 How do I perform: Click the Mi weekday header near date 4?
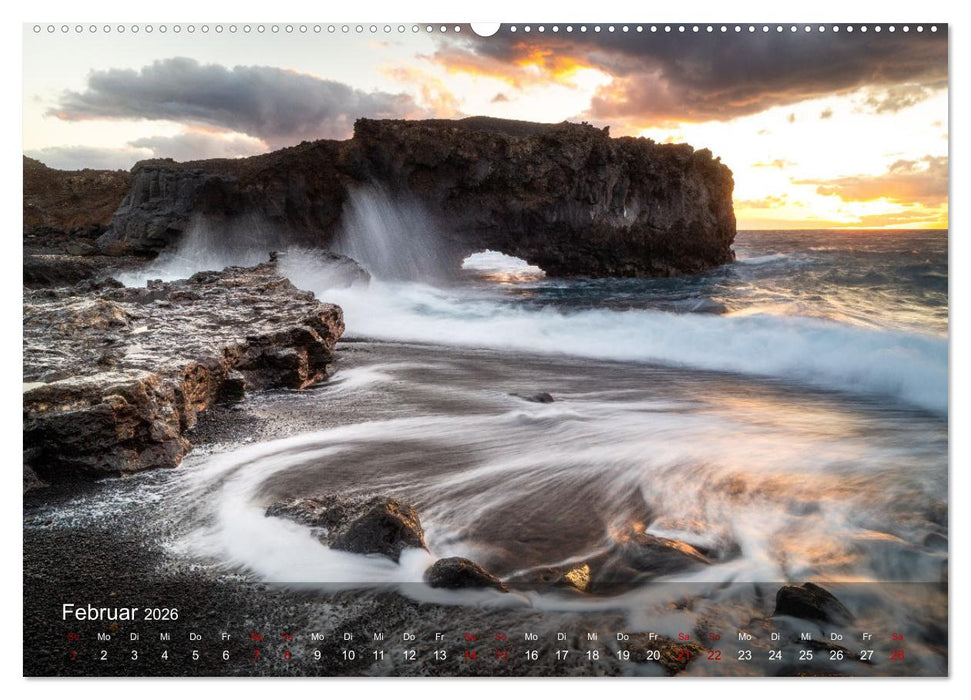coord(163,636)
